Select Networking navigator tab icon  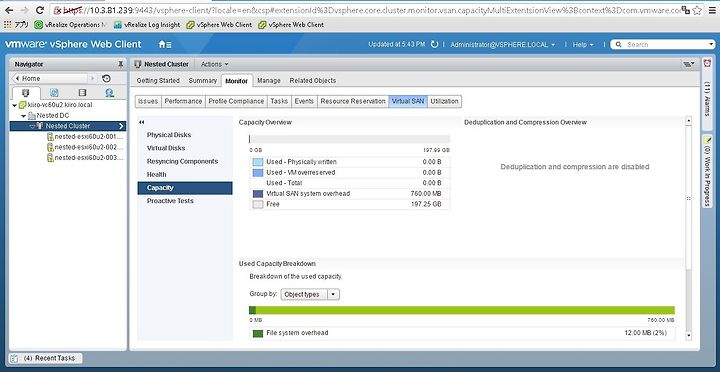point(109,93)
